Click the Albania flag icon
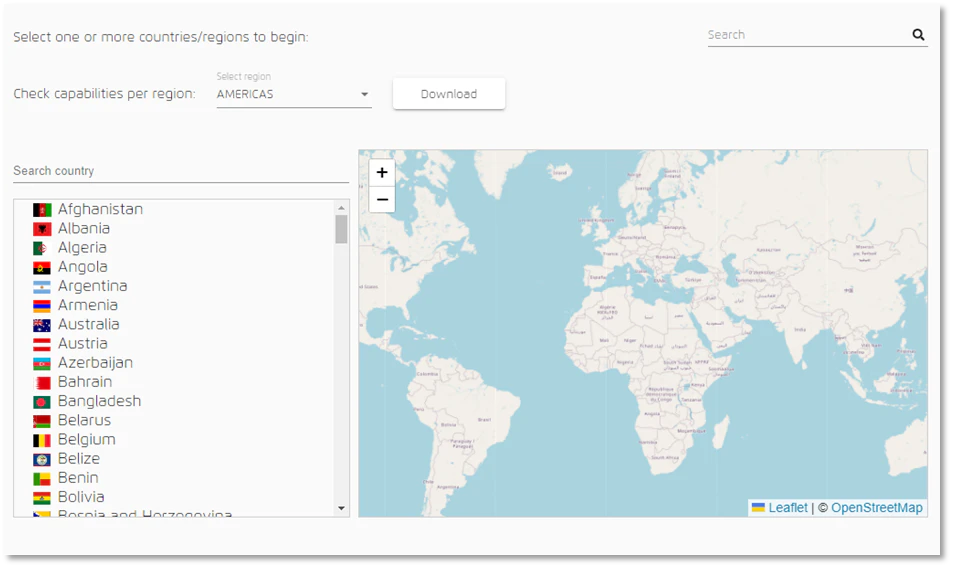This screenshot has height=568, width=953. coord(42,229)
